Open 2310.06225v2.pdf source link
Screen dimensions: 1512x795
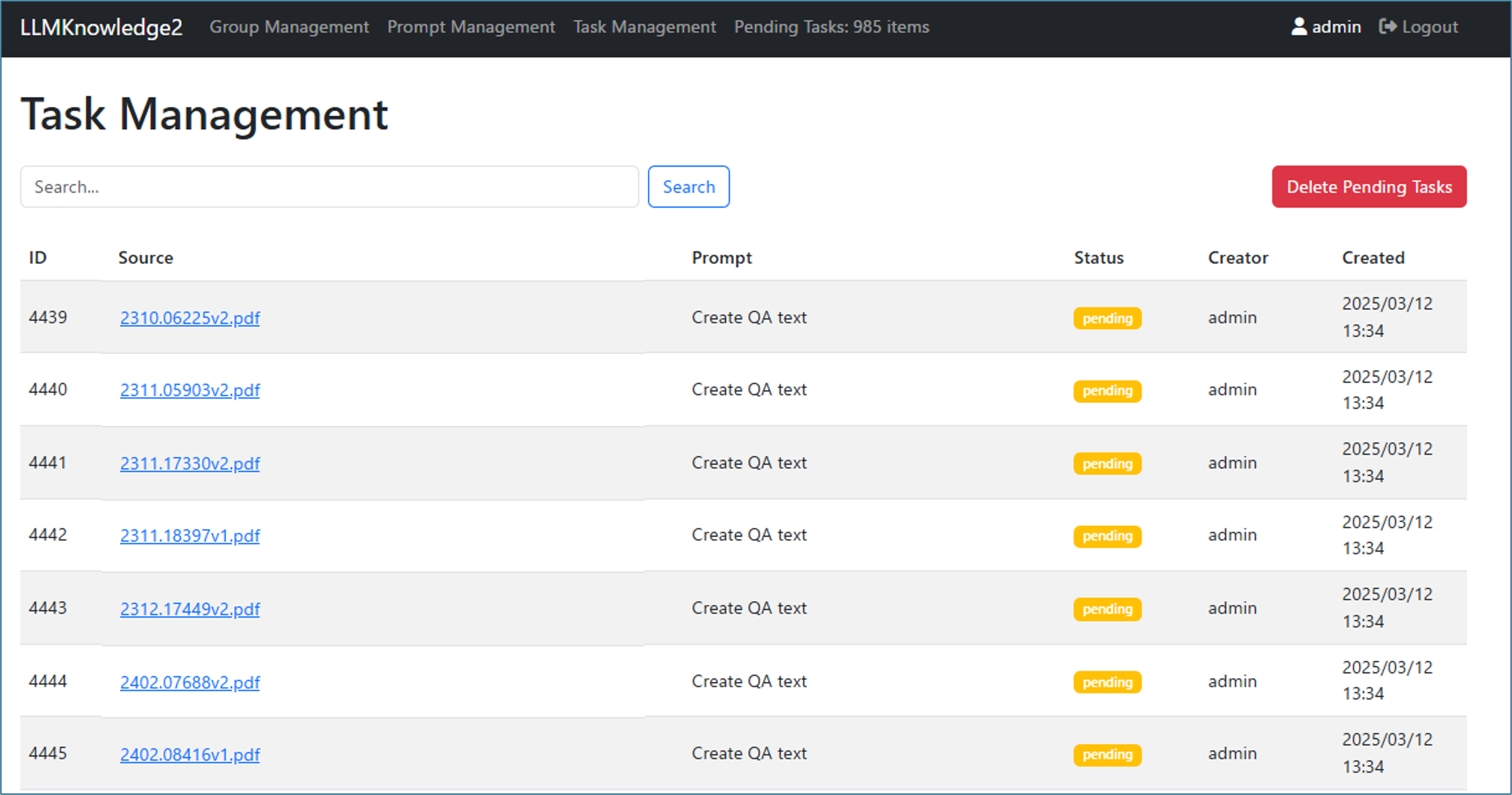coord(189,318)
